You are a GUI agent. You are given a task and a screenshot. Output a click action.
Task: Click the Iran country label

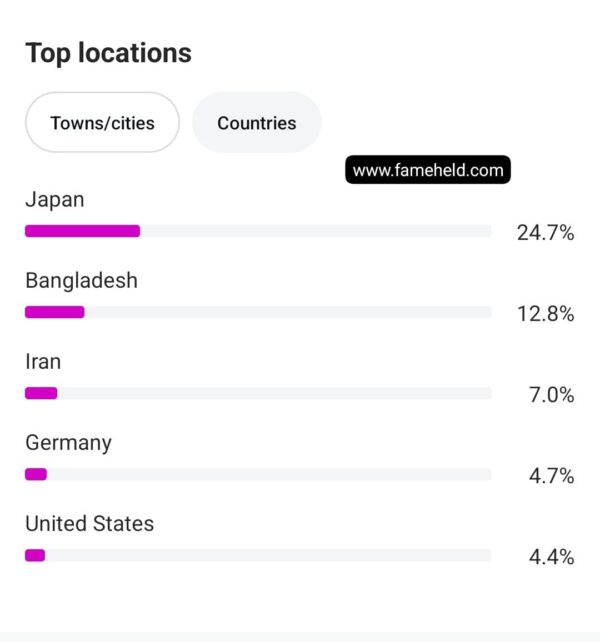pyautogui.click(x=43, y=361)
